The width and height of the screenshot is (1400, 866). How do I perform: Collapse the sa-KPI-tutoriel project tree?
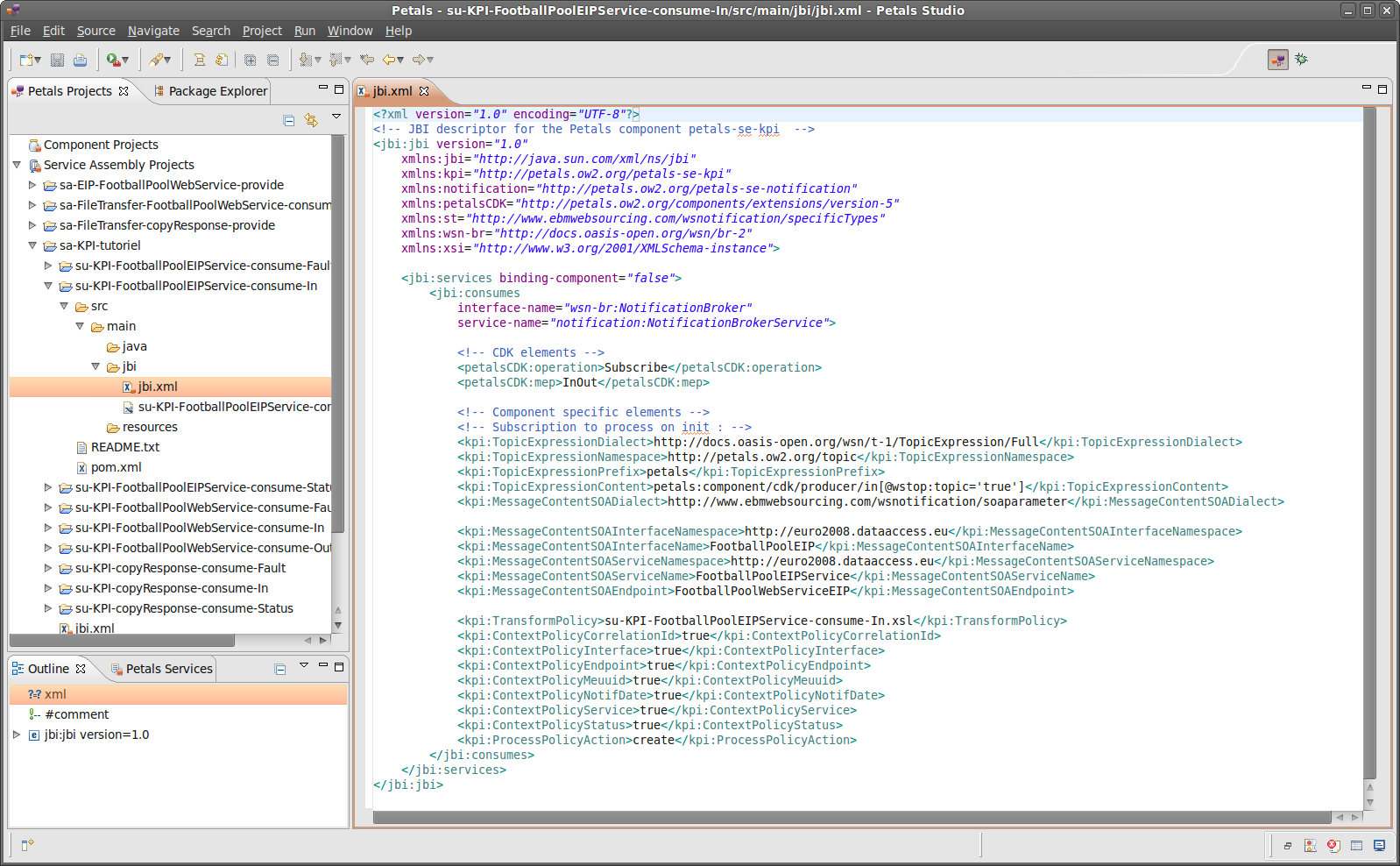pyautogui.click(x=32, y=245)
